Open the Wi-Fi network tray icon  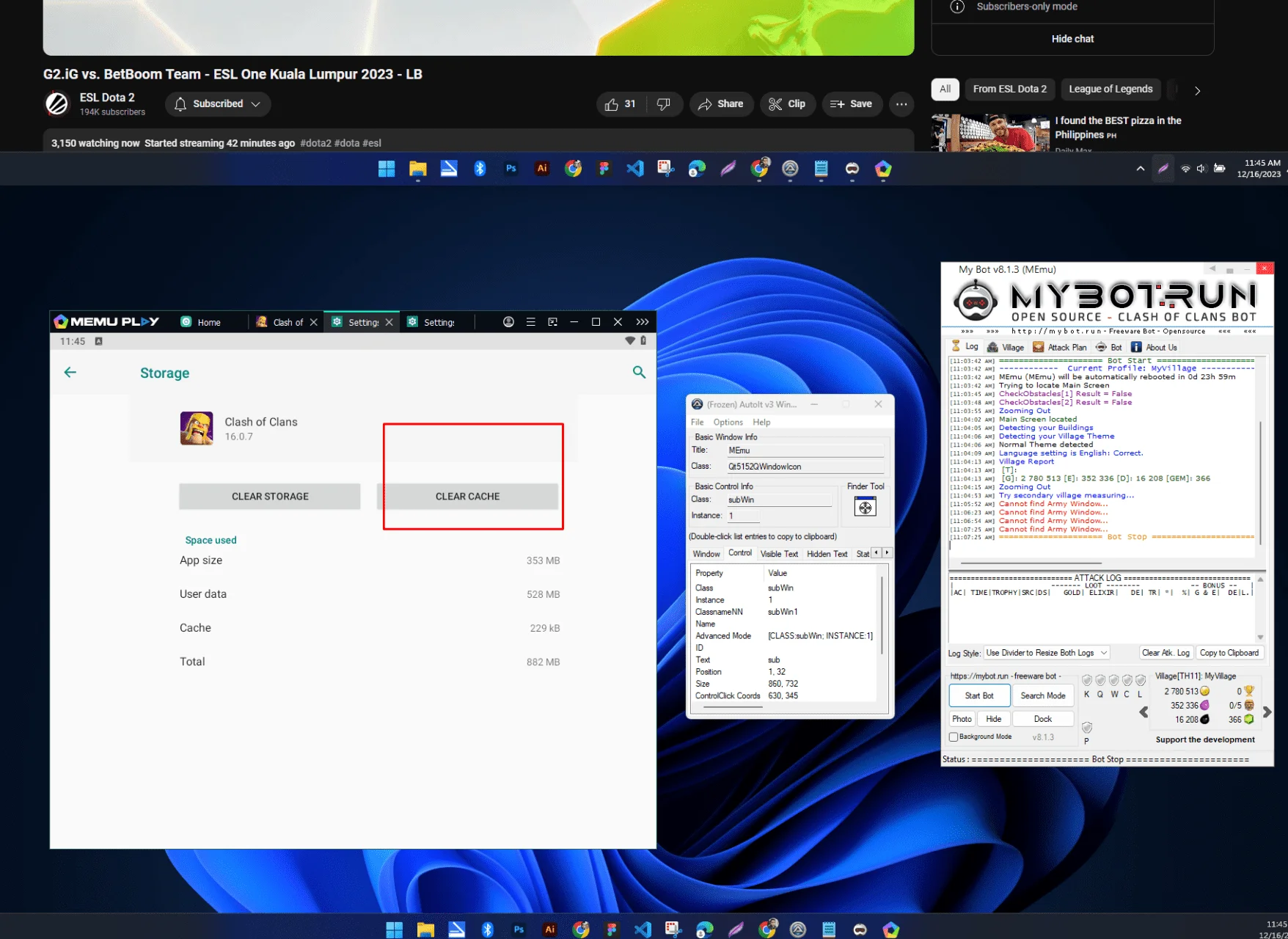point(1185,169)
